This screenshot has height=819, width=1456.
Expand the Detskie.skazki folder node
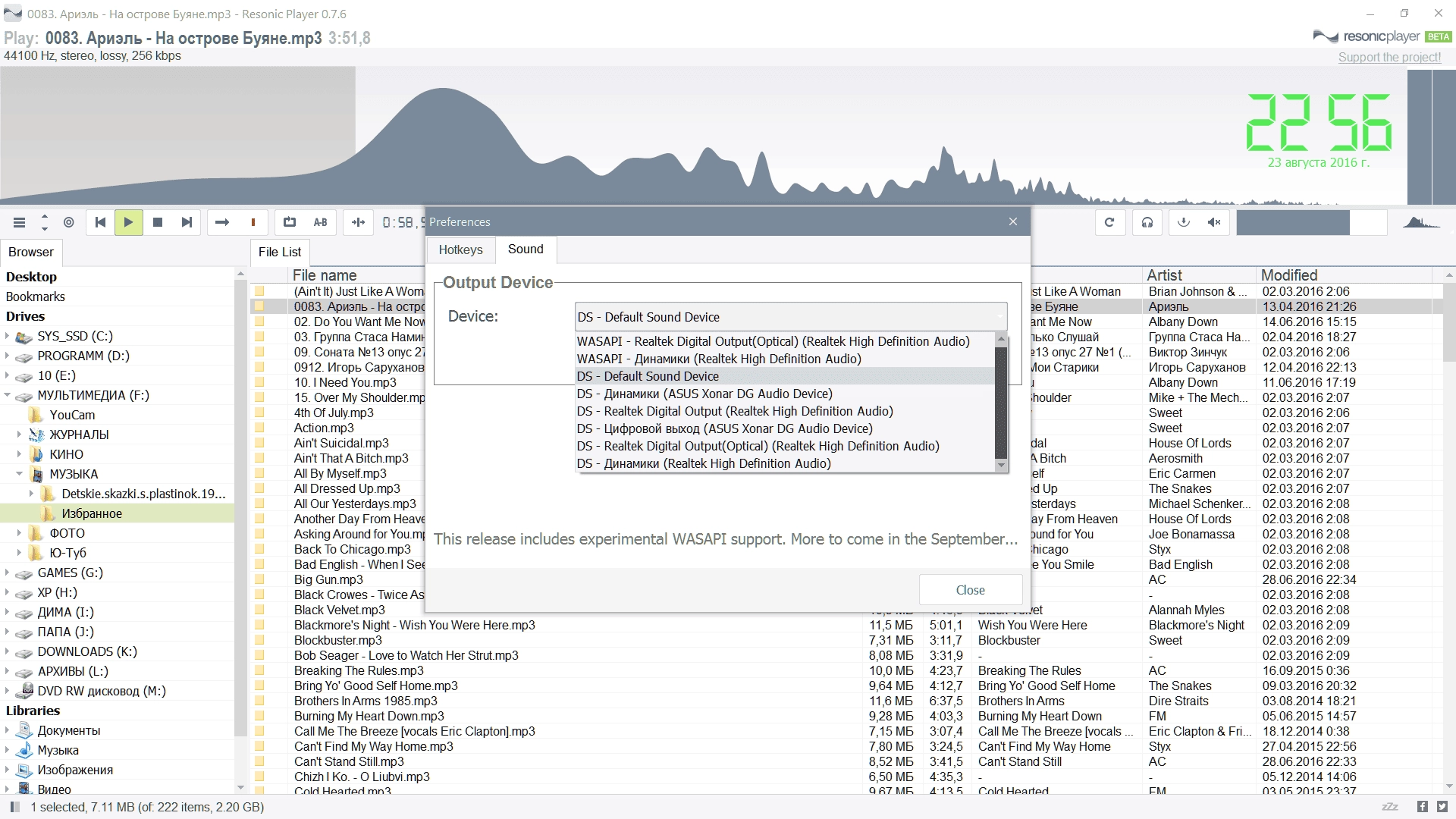click(32, 494)
